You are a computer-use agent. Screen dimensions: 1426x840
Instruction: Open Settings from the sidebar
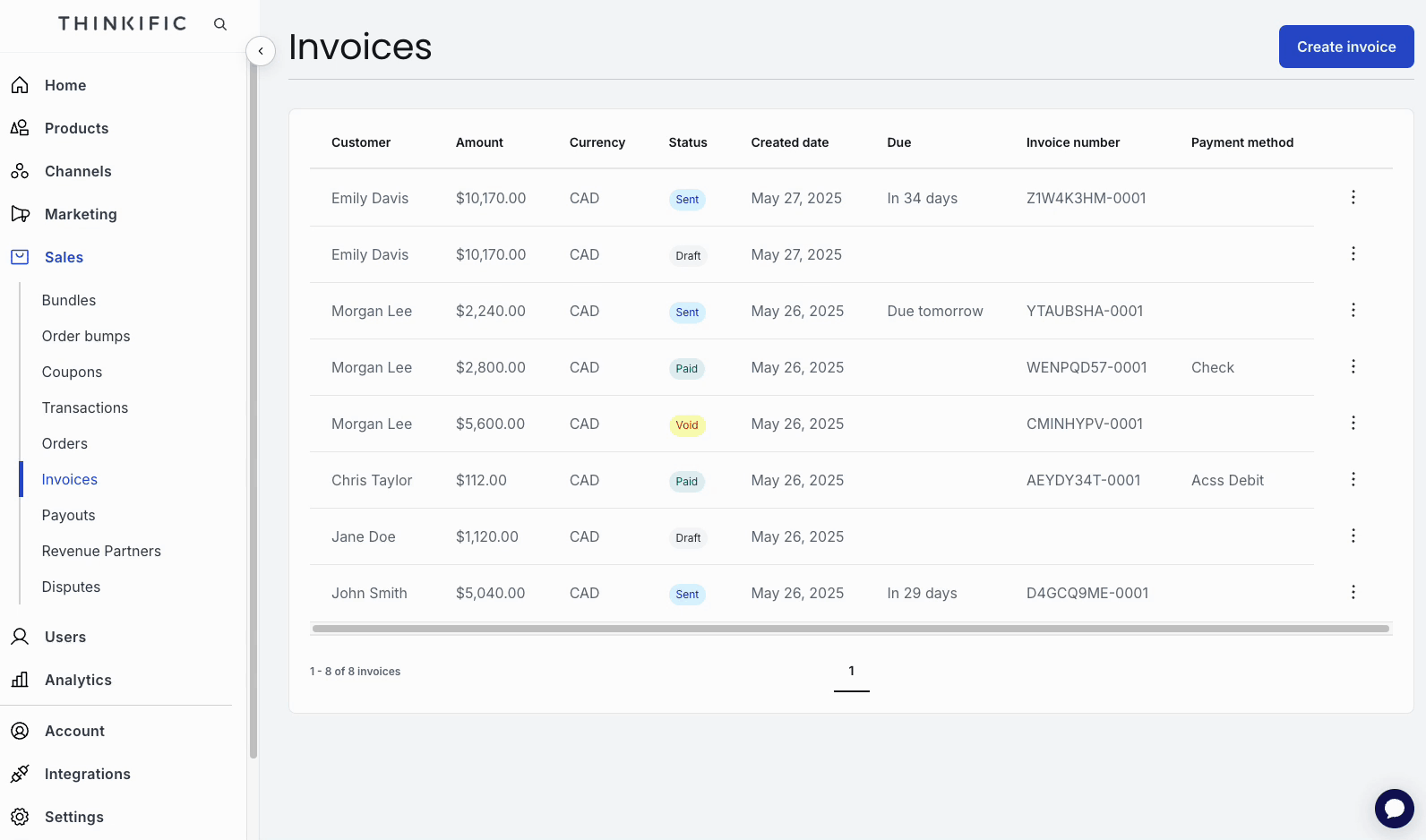point(74,817)
